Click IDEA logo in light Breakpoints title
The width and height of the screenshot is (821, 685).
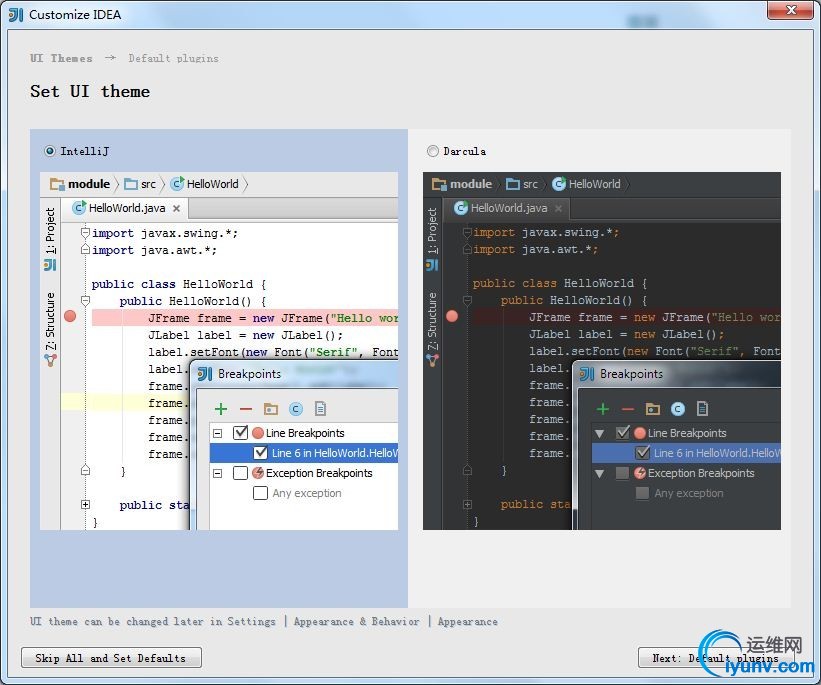(x=205, y=374)
